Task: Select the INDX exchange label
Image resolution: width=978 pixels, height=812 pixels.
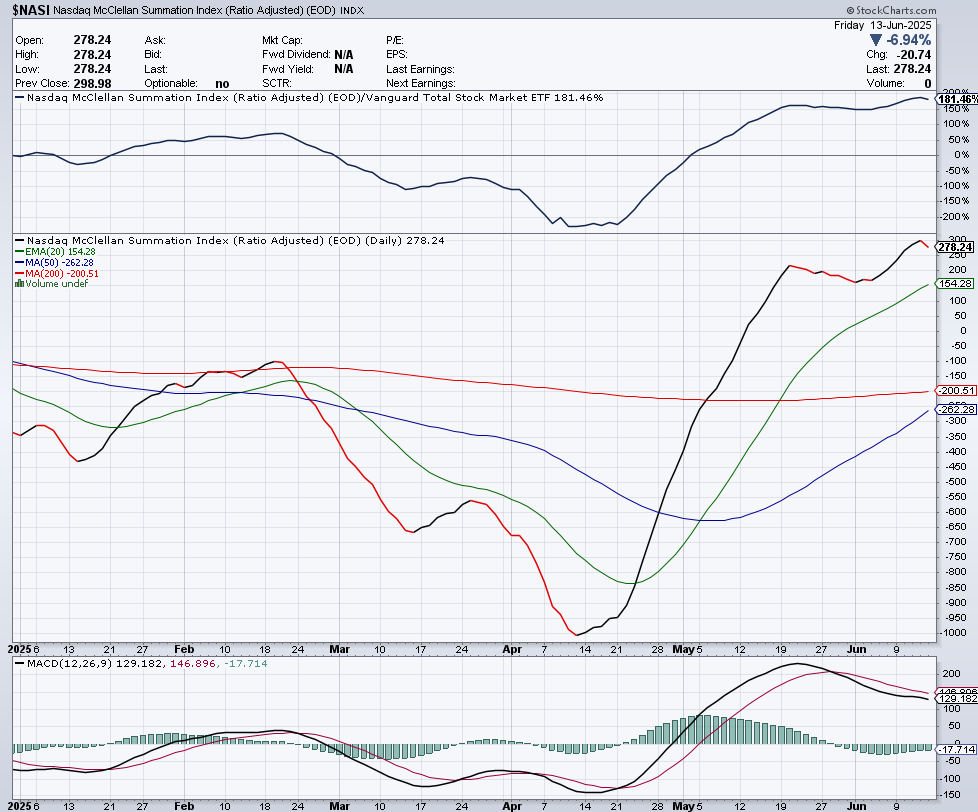Action: tap(352, 11)
